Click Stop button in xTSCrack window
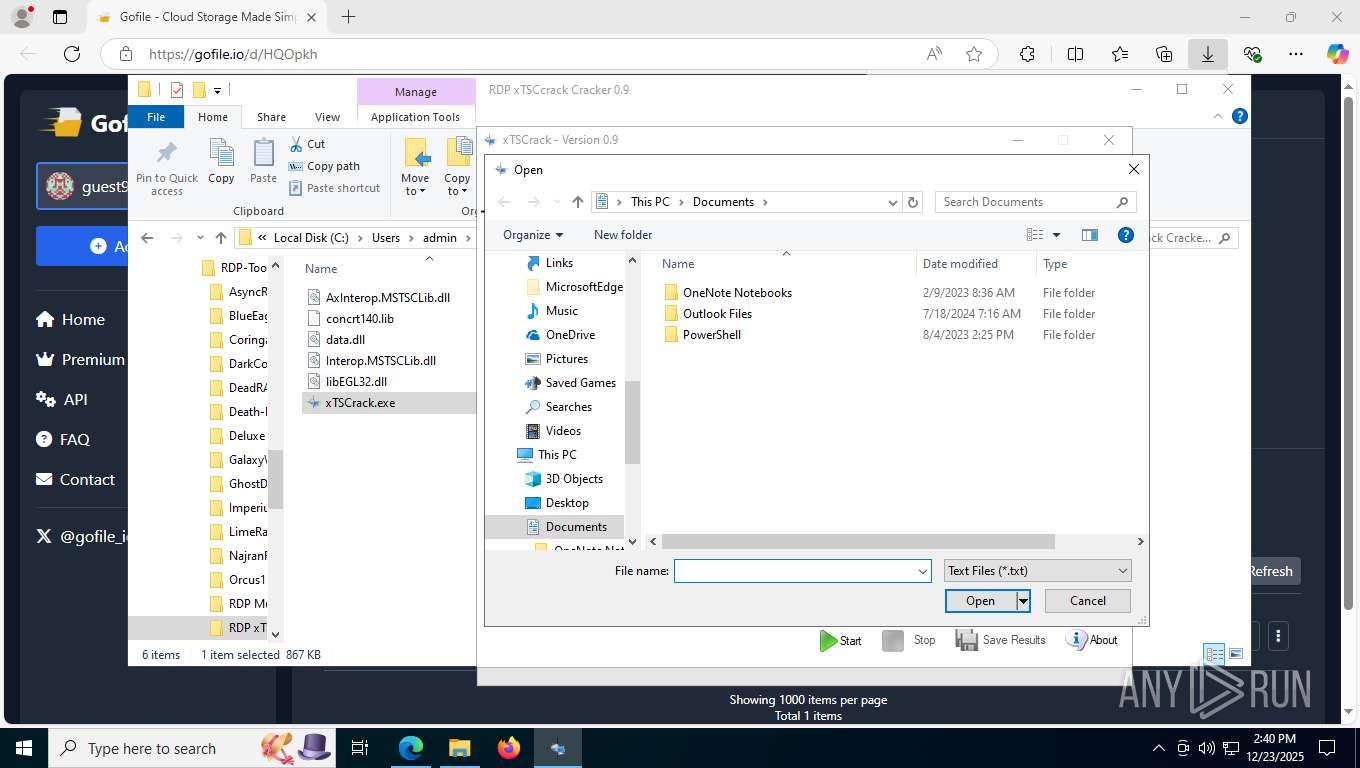Image resolution: width=1360 pixels, height=768 pixels. (x=909, y=640)
